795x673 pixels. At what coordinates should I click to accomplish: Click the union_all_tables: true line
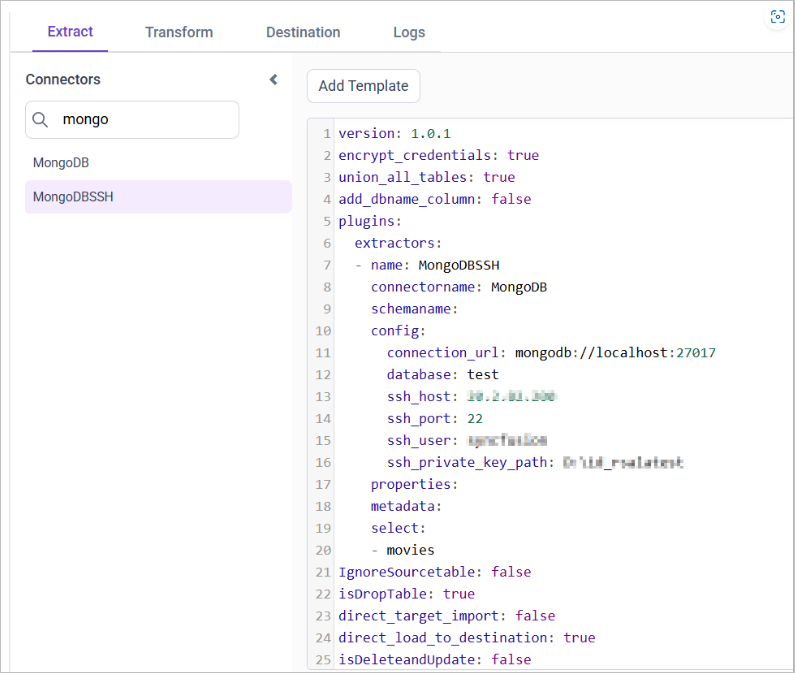(x=427, y=177)
